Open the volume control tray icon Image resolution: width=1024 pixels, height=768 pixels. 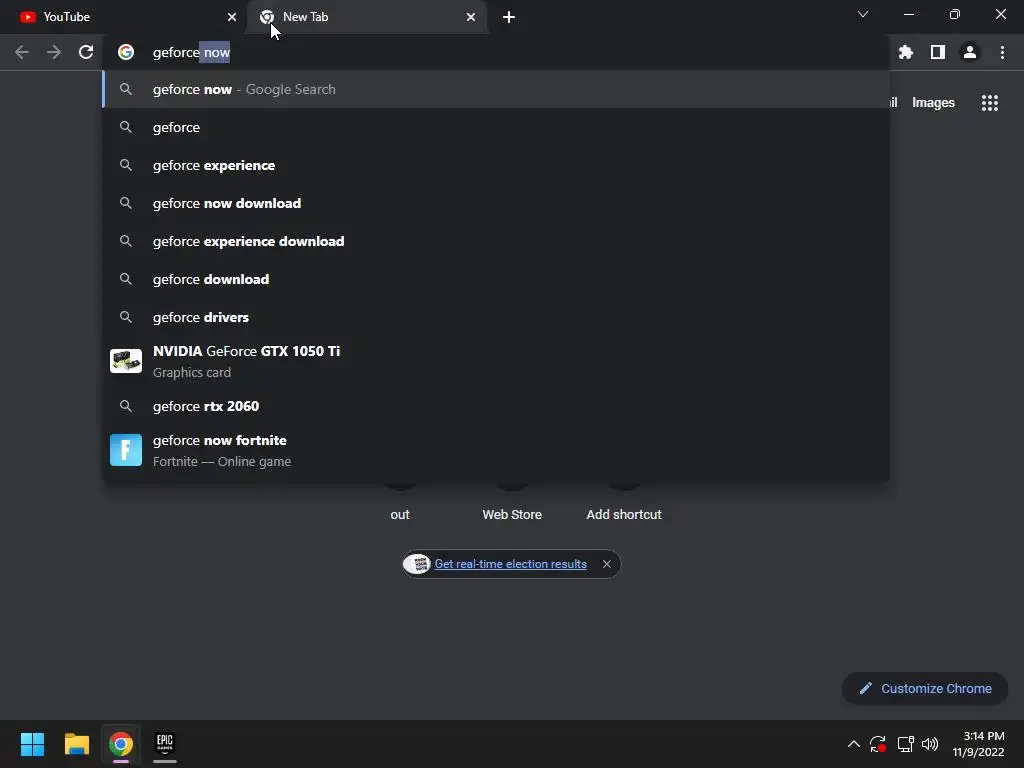click(x=930, y=744)
